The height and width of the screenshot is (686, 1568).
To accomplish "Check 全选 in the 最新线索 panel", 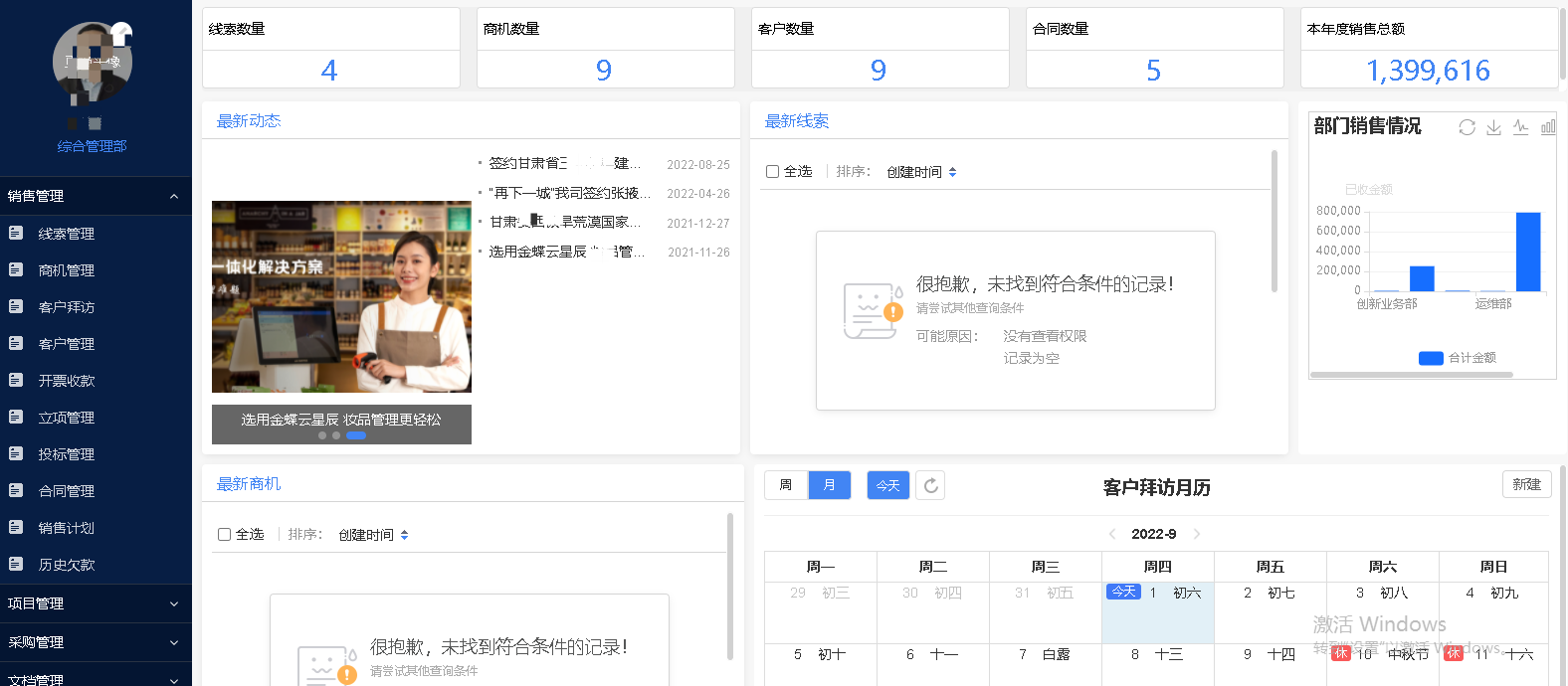I will coord(772,172).
